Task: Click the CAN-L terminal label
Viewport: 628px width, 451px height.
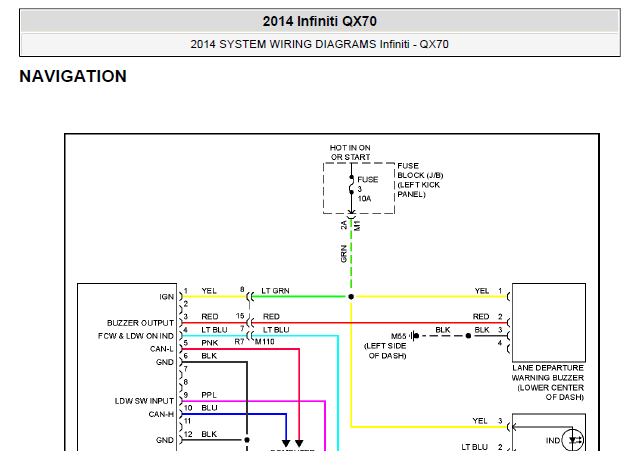Action: coord(162,349)
